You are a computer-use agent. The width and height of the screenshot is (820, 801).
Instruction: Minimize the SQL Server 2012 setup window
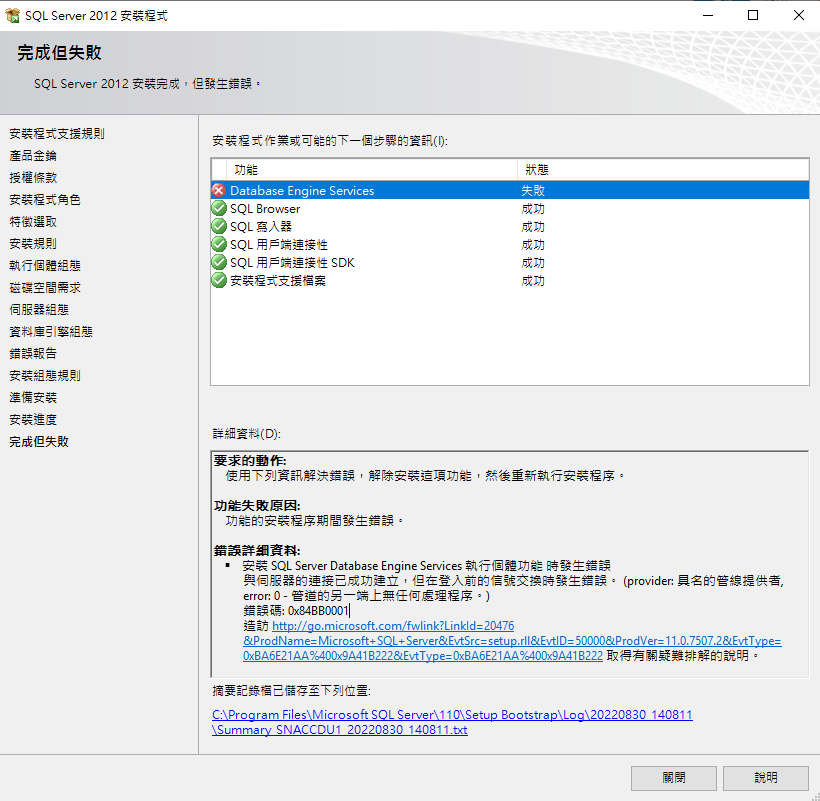coord(708,16)
